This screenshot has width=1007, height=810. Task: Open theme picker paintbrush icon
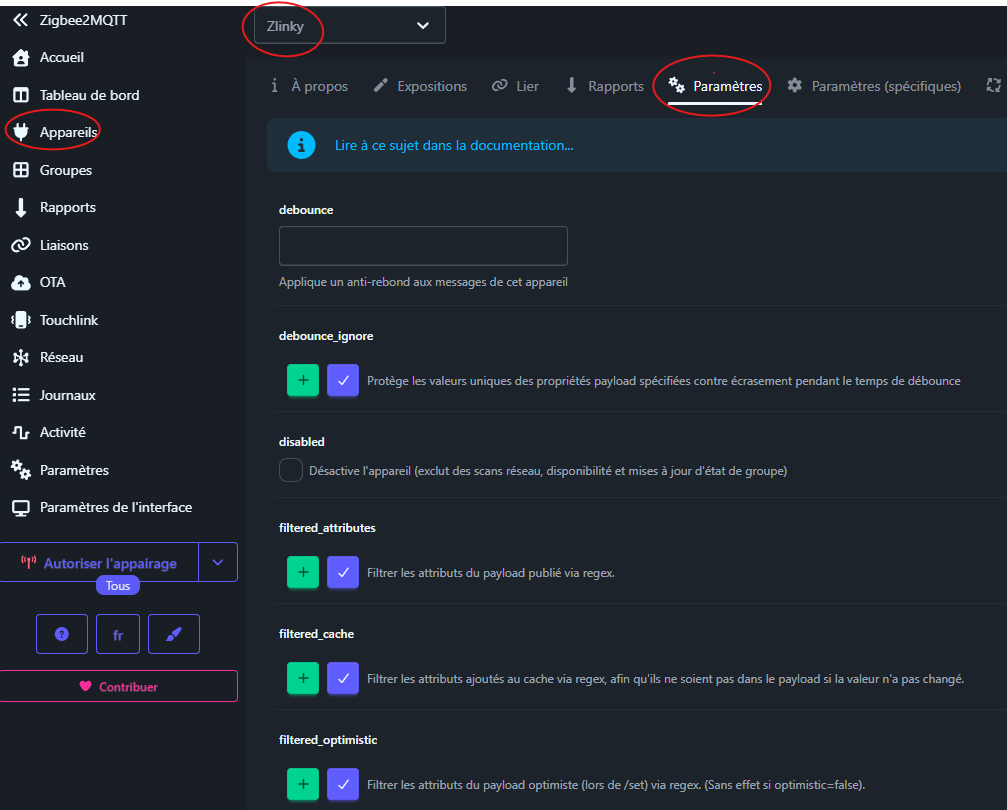[x=174, y=634]
